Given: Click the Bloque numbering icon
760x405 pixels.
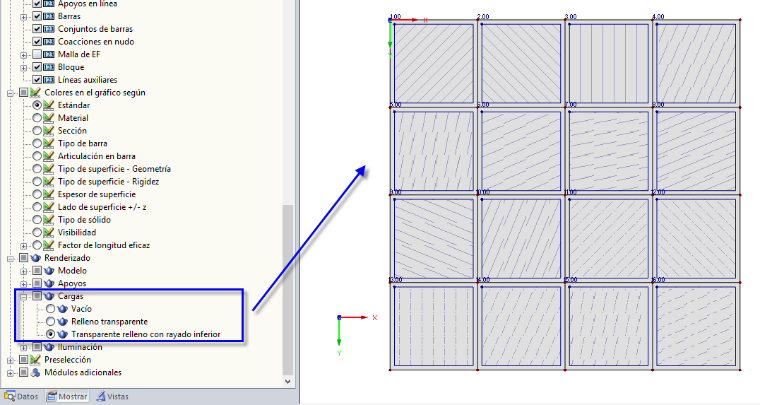Looking at the screenshot, I should pos(49,67).
